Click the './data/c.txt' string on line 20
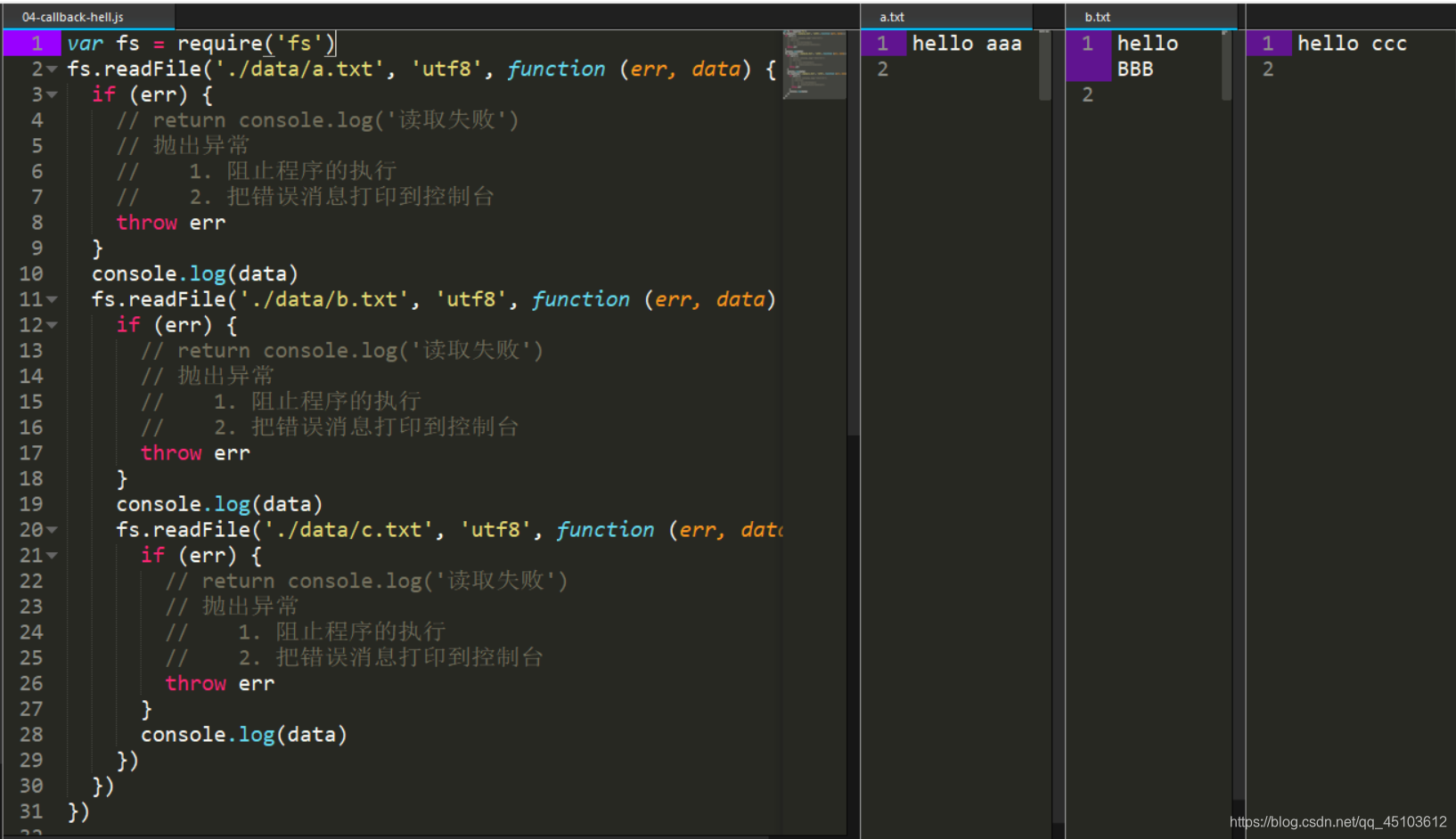This screenshot has height=839, width=1456. coord(348,530)
